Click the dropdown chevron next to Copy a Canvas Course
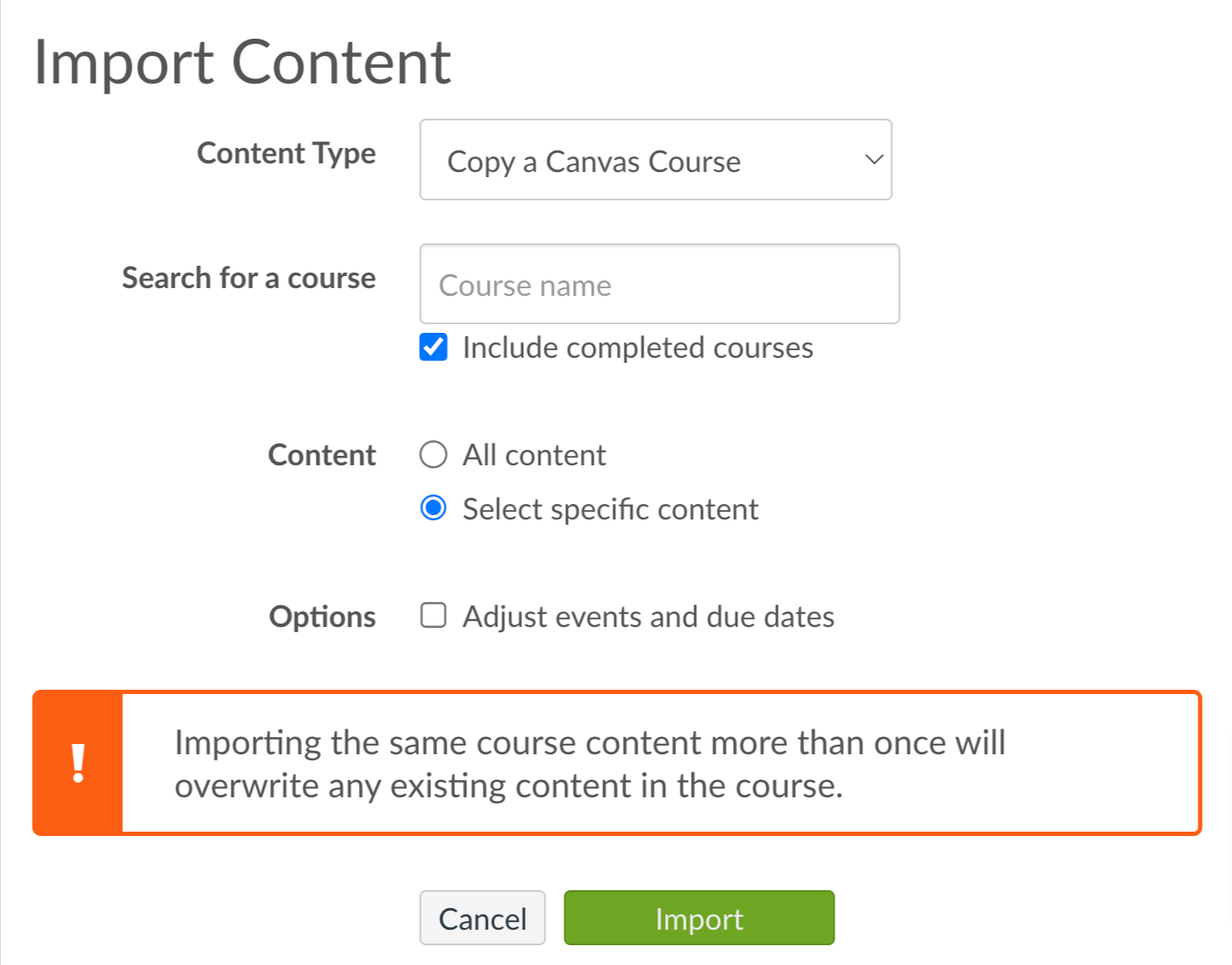The image size is (1232, 965). (x=872, y=160)
